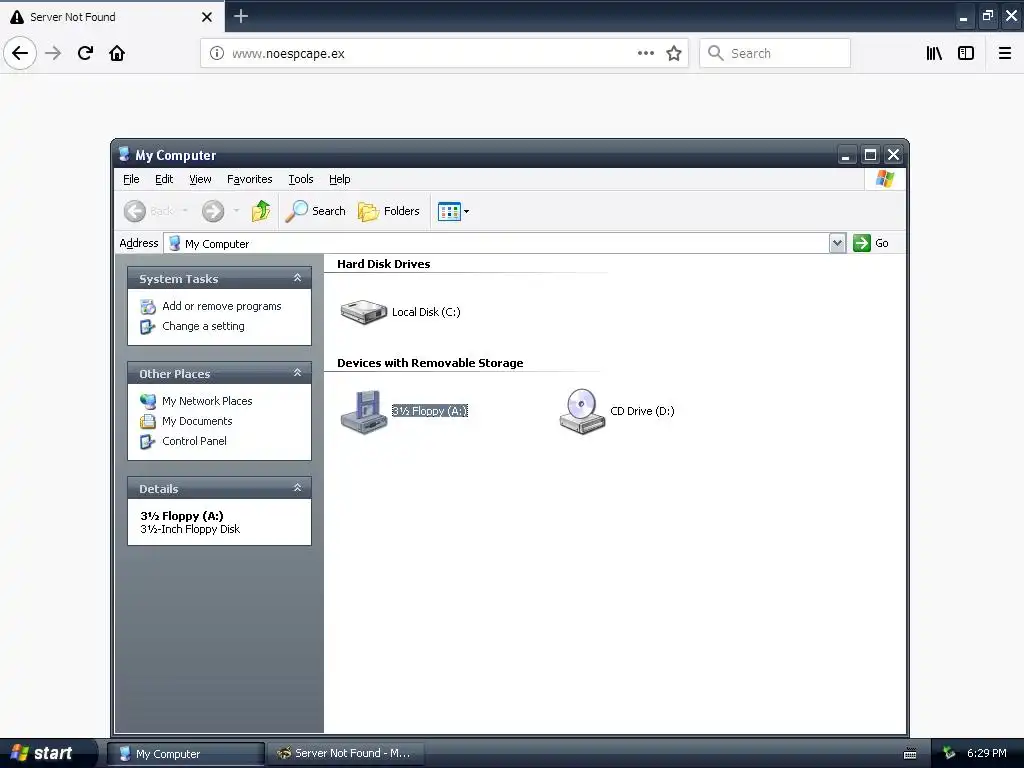Open My Documents link
Image resolution: width=1024 pixels, height=768 pixels.
tap(197, 421)
